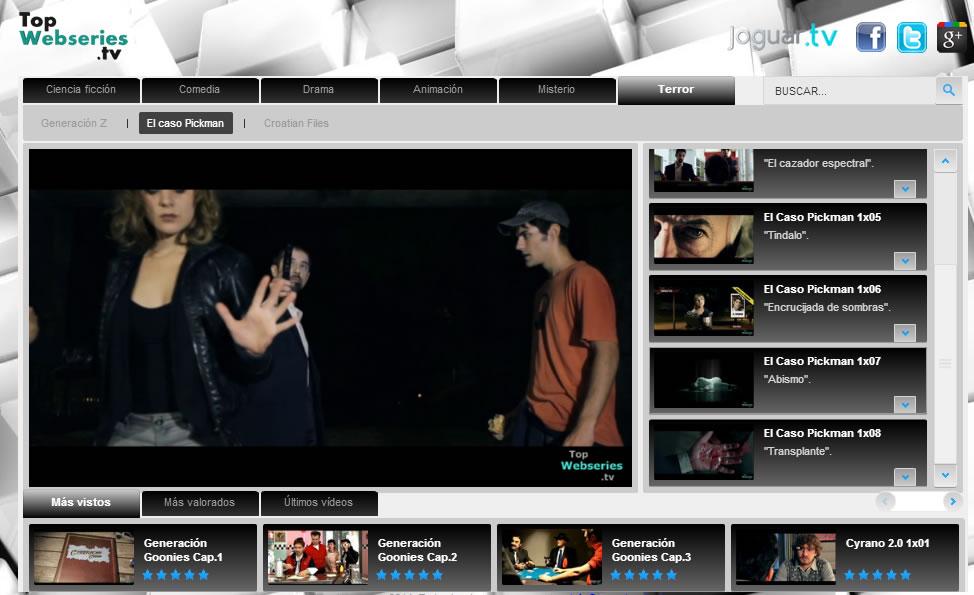Open the Joguar.tv logo link

tap(783, 36)
